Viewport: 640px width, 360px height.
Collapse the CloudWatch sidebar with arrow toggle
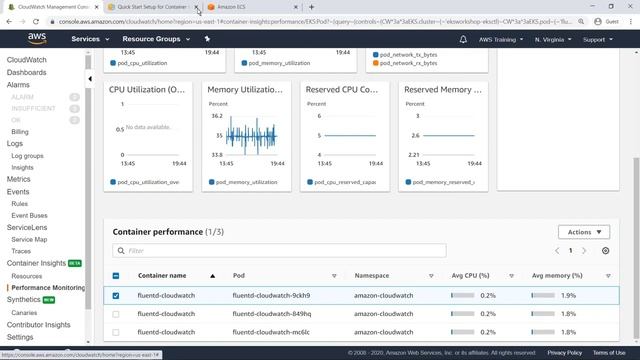click(x=90, y=79)
